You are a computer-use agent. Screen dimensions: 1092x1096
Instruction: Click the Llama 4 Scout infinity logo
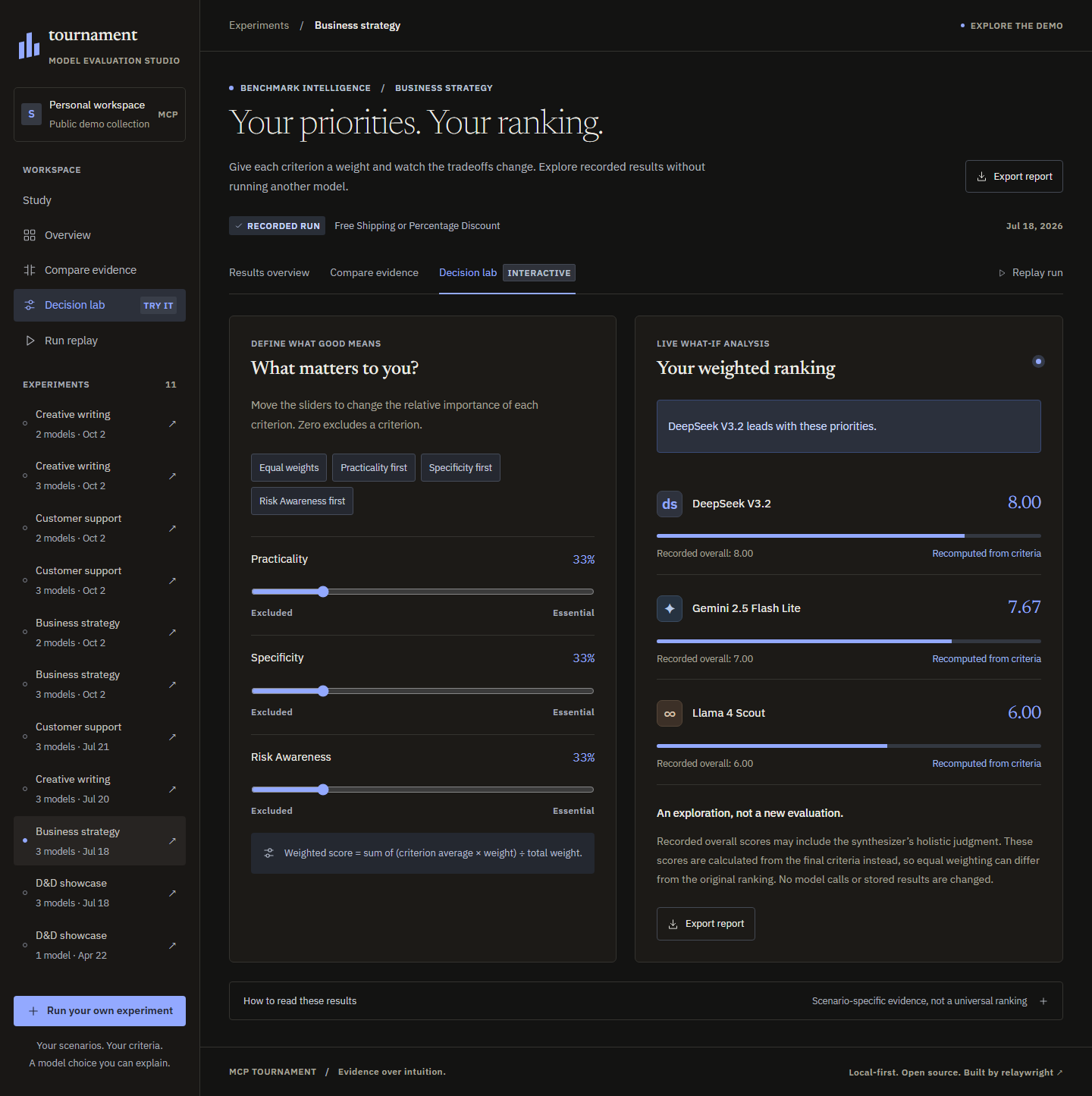670,713
